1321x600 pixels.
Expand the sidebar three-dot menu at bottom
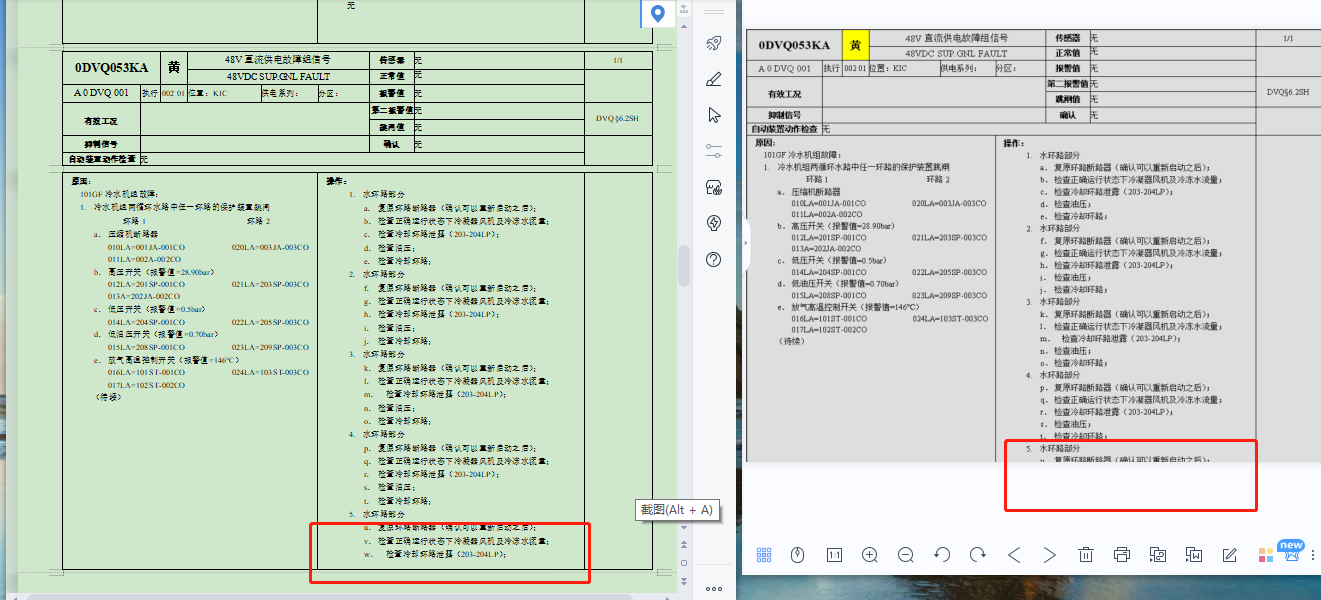(x=714, y=589)
